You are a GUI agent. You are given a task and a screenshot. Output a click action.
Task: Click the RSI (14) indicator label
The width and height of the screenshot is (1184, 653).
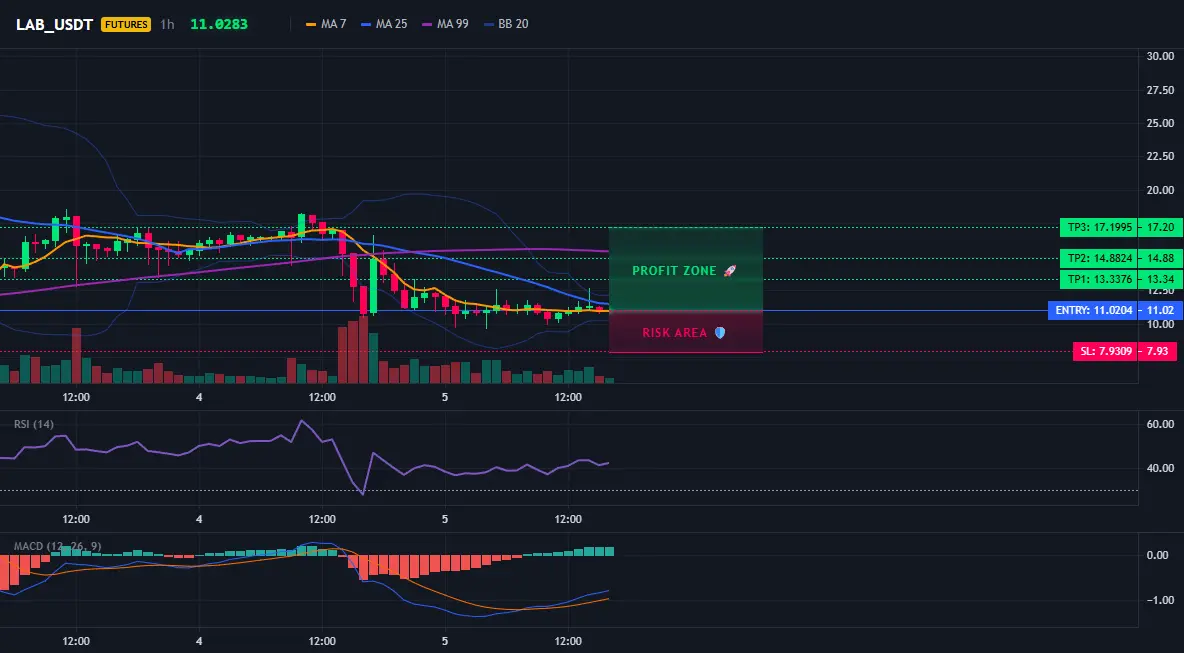point(34,424)
